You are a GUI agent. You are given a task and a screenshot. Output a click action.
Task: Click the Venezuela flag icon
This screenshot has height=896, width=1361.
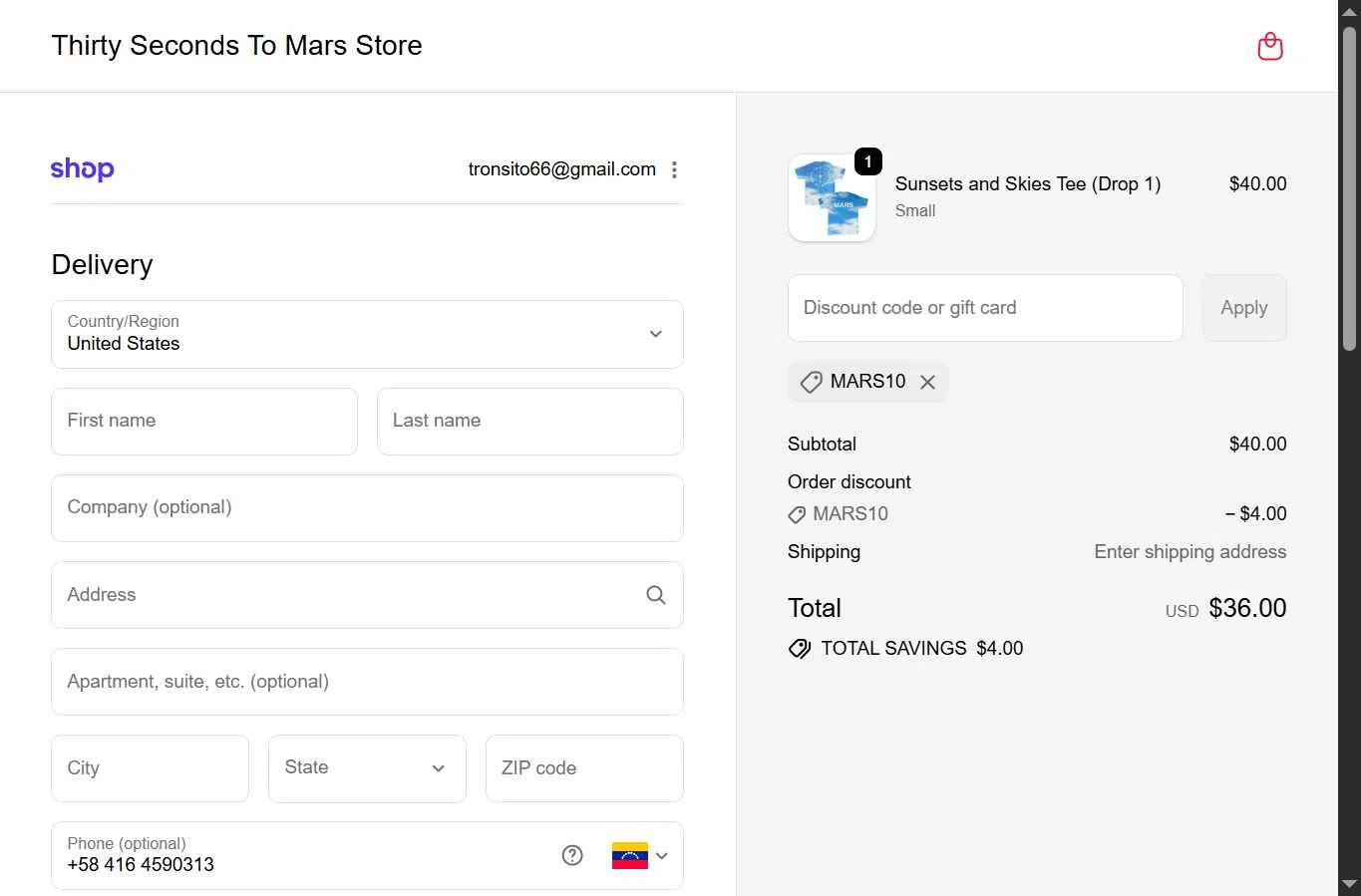(x=630, y=855)
